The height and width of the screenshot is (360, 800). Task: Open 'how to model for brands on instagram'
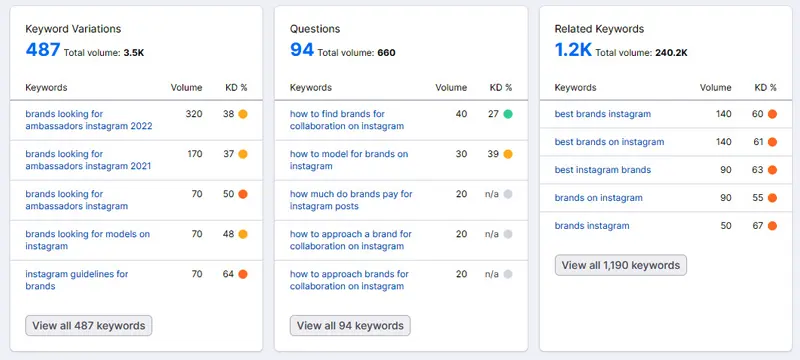pyautogui.click(x=349, y=160)
